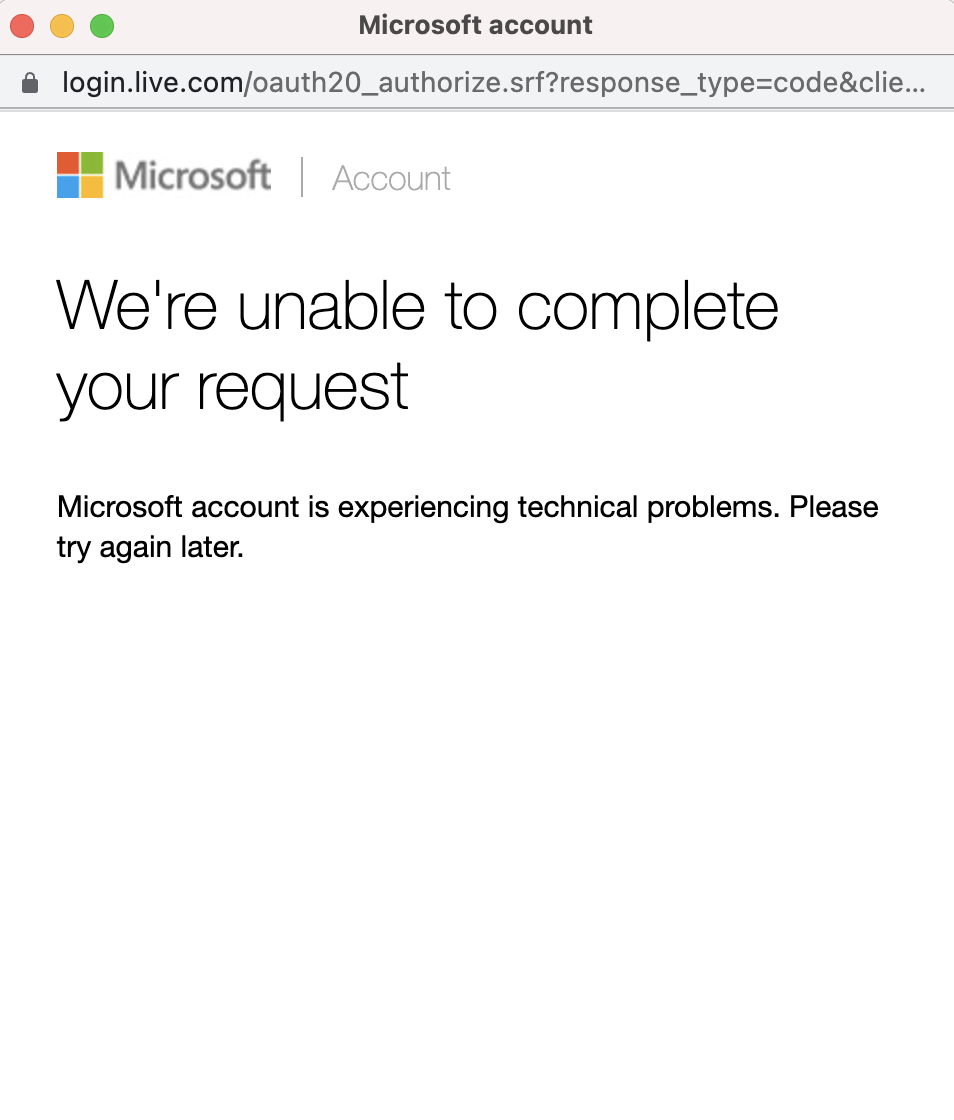
Task: Click the Microsoft account window title
Action: click(476, 25)
